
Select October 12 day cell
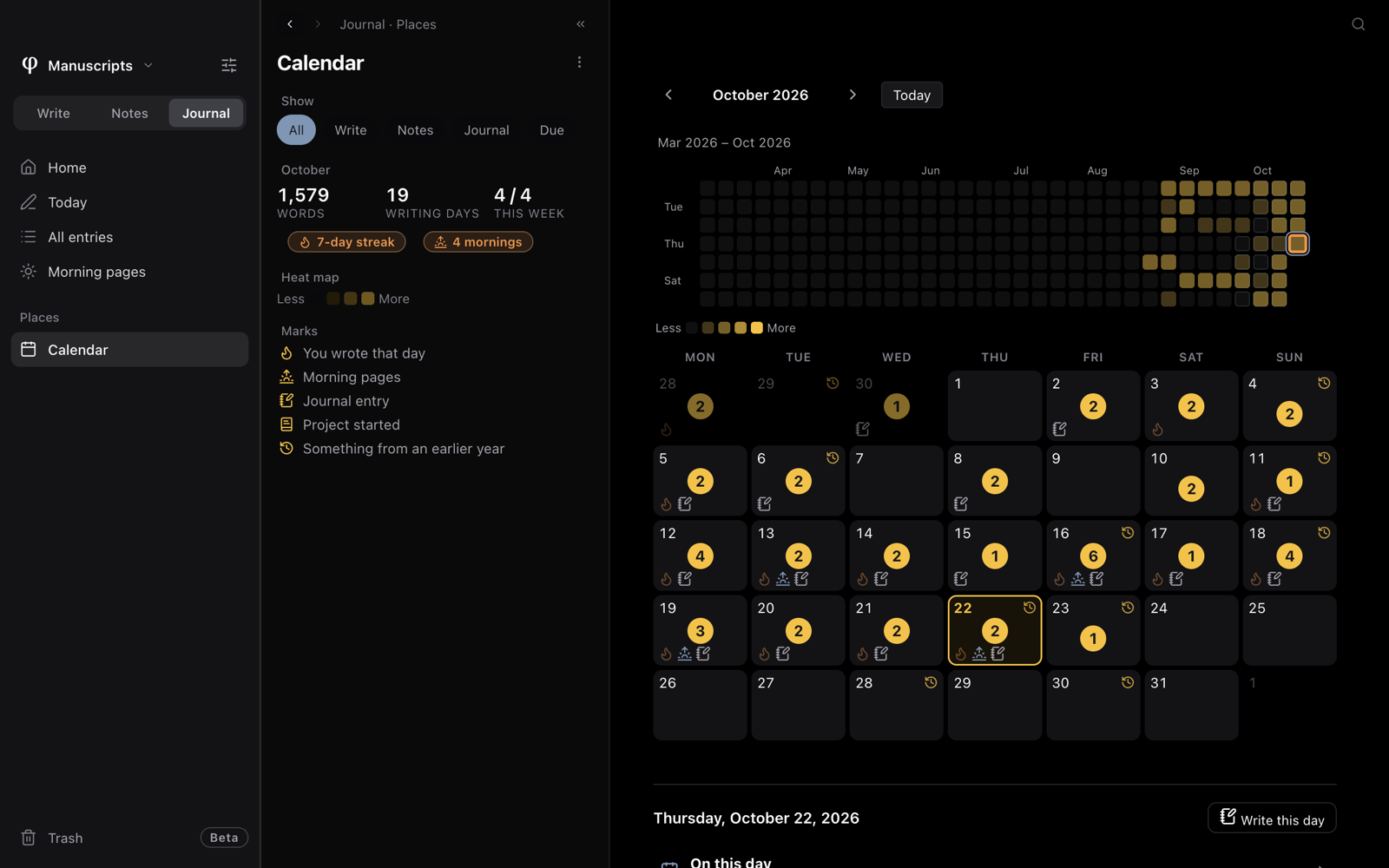[x=701, y=556]
